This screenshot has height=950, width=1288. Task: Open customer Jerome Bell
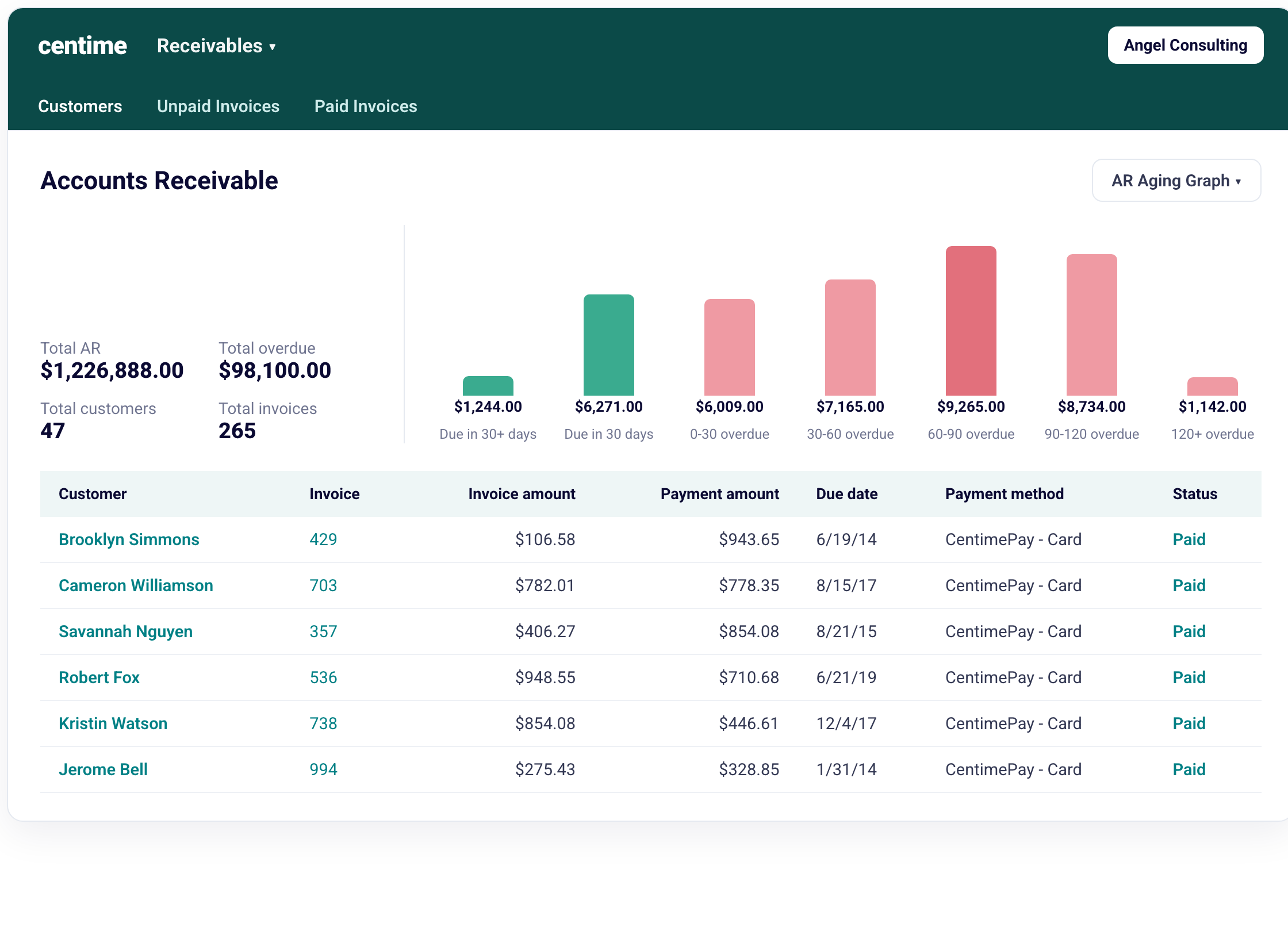tap(103, 769)
